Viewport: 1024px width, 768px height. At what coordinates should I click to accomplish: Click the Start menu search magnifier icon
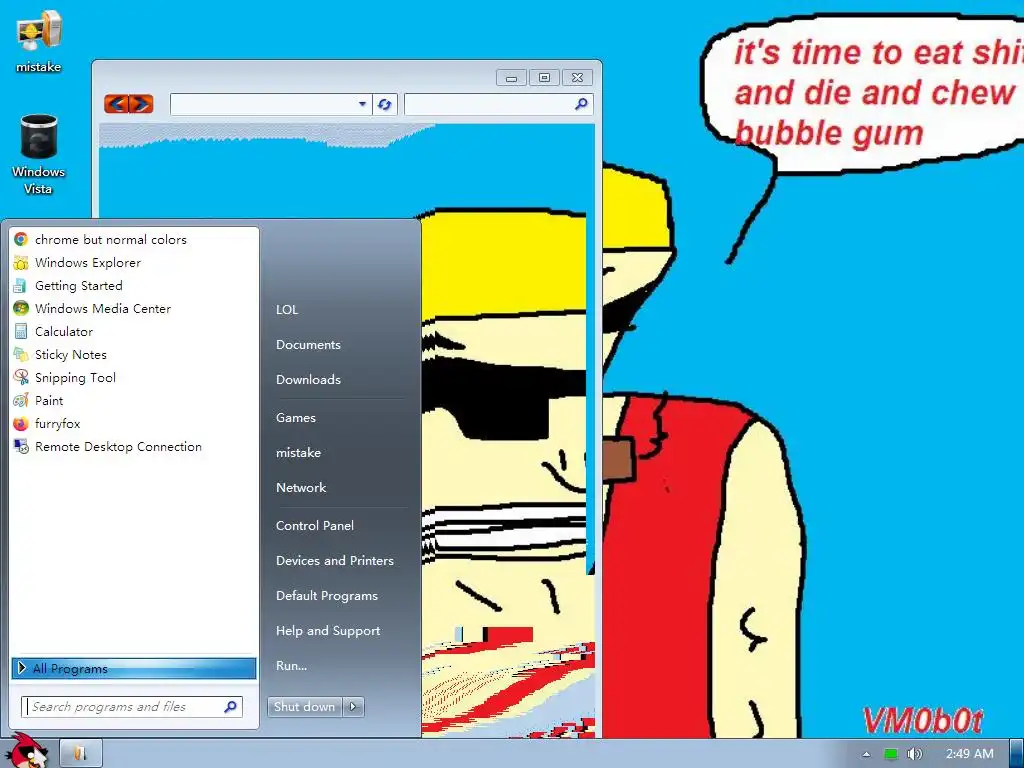click(x=231, y=707)
